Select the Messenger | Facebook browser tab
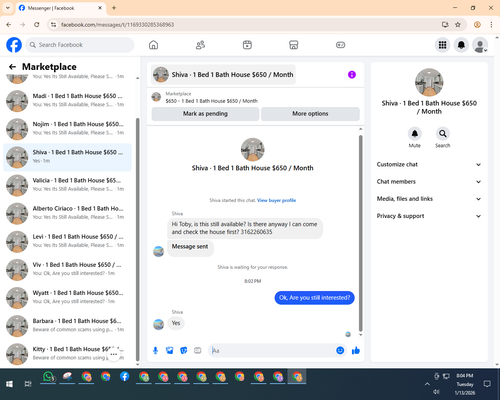This screenshot has width=500, height=400. (60, 8)
